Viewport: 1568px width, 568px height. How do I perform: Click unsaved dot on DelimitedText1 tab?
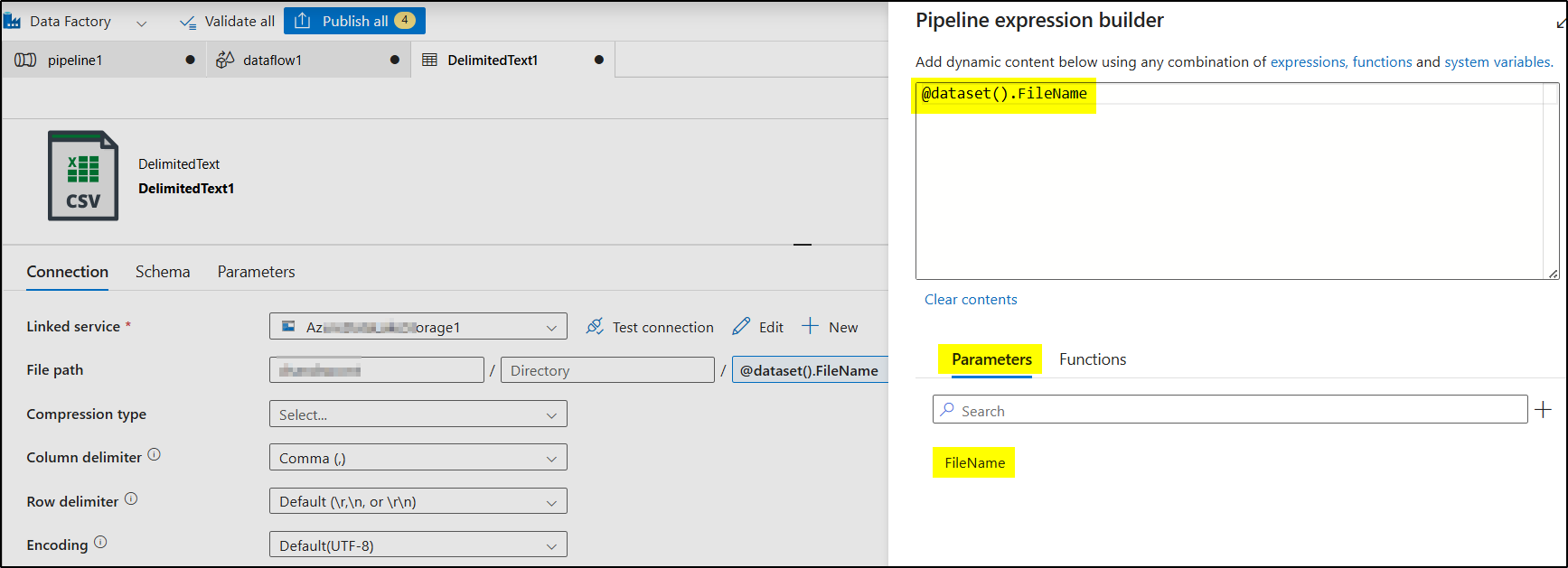tap(598, 60)
